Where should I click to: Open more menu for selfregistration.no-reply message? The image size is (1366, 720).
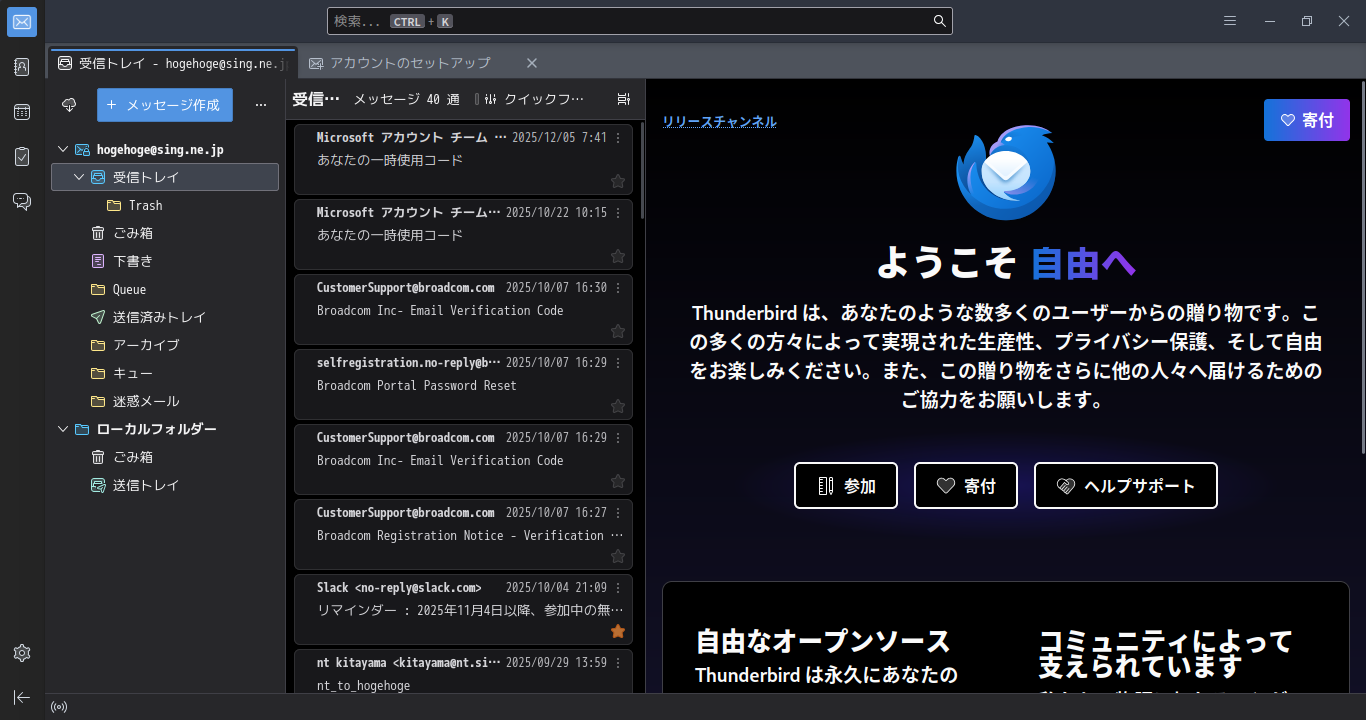click(618, 363)
